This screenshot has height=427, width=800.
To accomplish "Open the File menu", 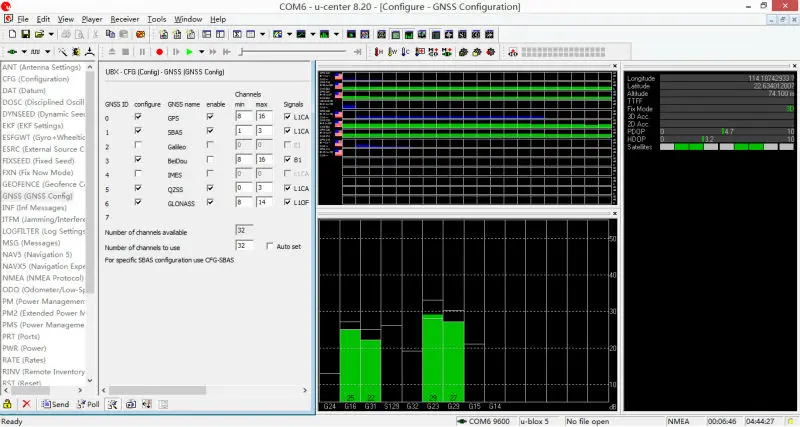I will 23,19.
